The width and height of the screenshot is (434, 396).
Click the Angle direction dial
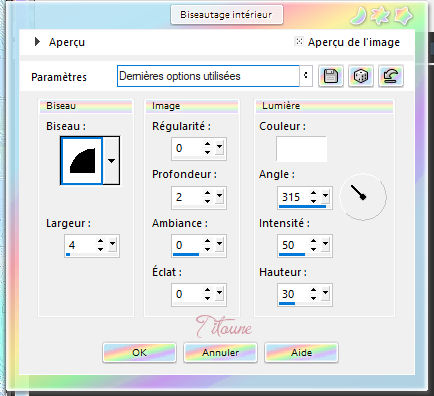363,197
